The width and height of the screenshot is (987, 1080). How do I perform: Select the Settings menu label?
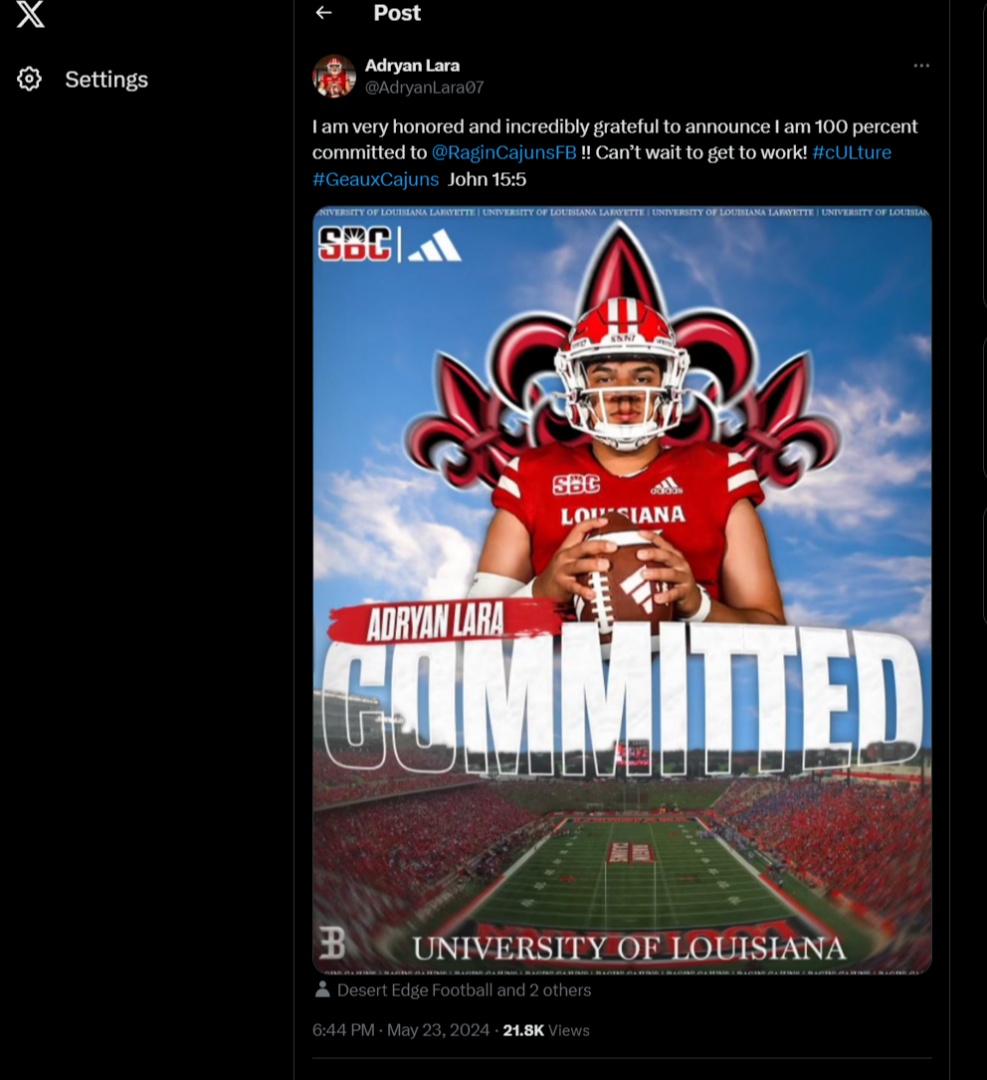tap(106, 79)
